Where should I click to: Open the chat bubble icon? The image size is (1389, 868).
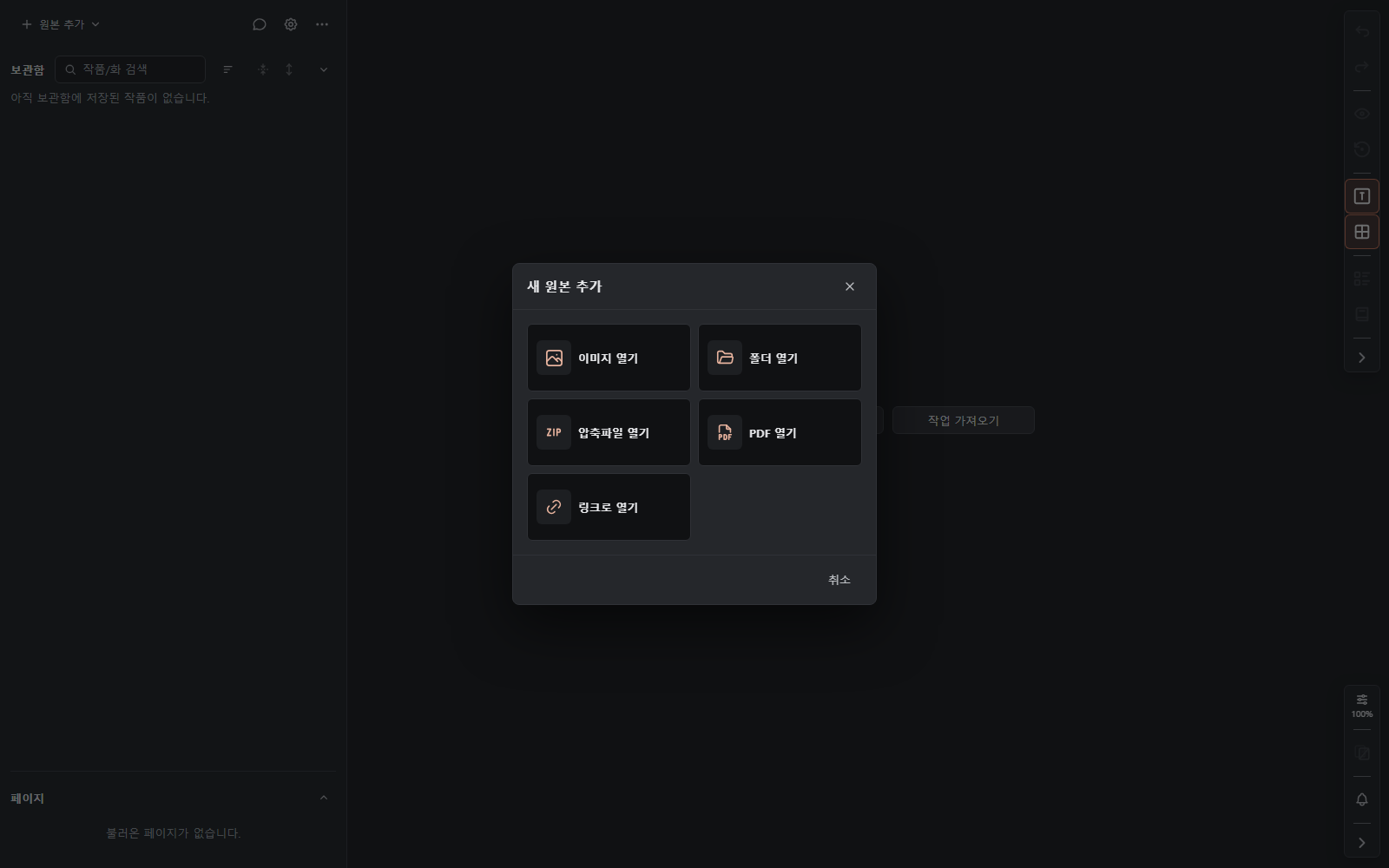(259, 24)
